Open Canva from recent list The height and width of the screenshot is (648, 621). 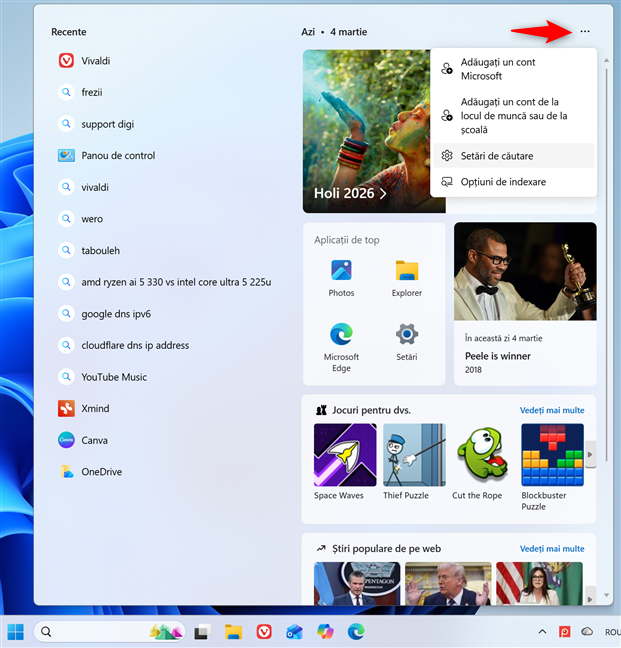(x=95, y=440)
